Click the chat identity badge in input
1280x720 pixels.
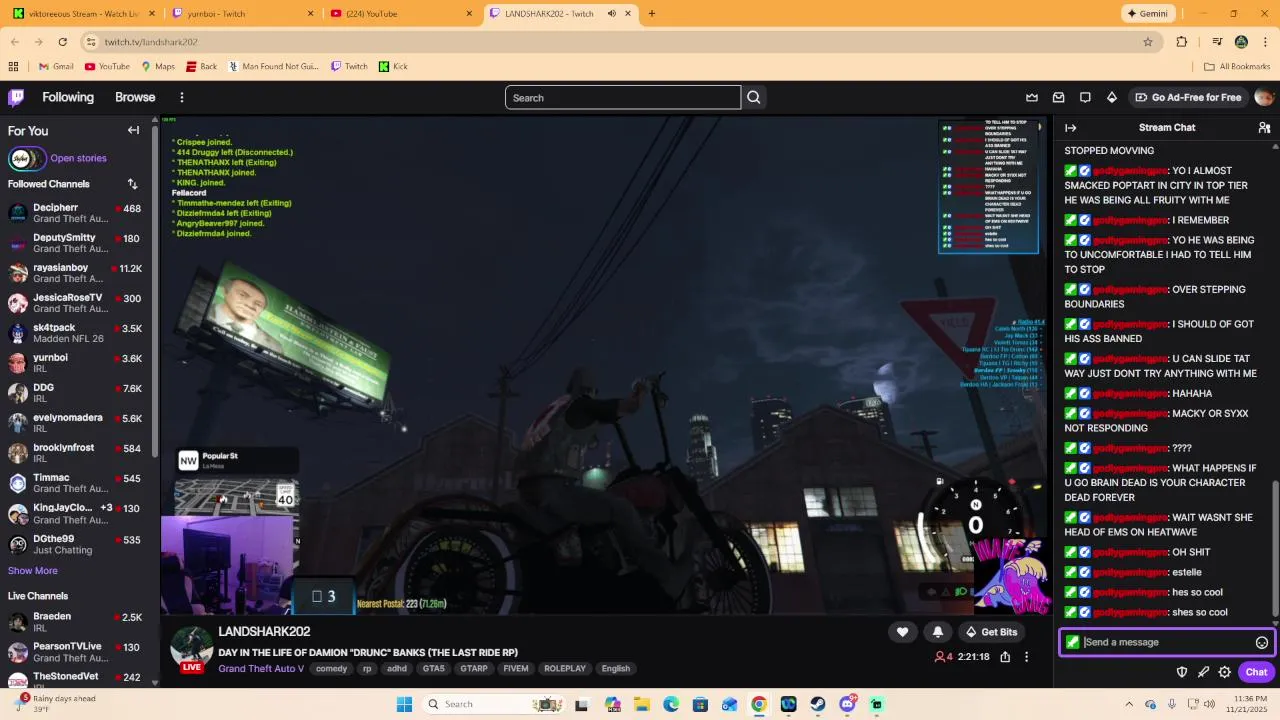1072,642
